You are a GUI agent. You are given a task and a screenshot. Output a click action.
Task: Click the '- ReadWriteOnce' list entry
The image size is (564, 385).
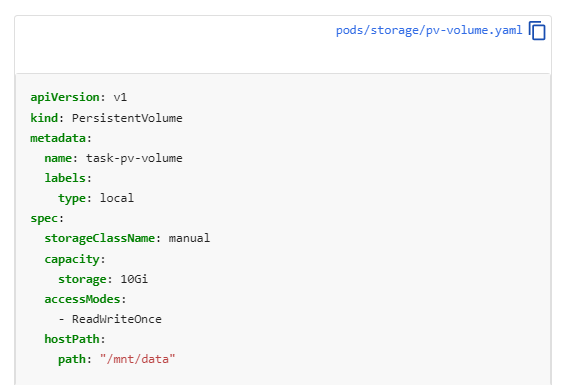110,319
